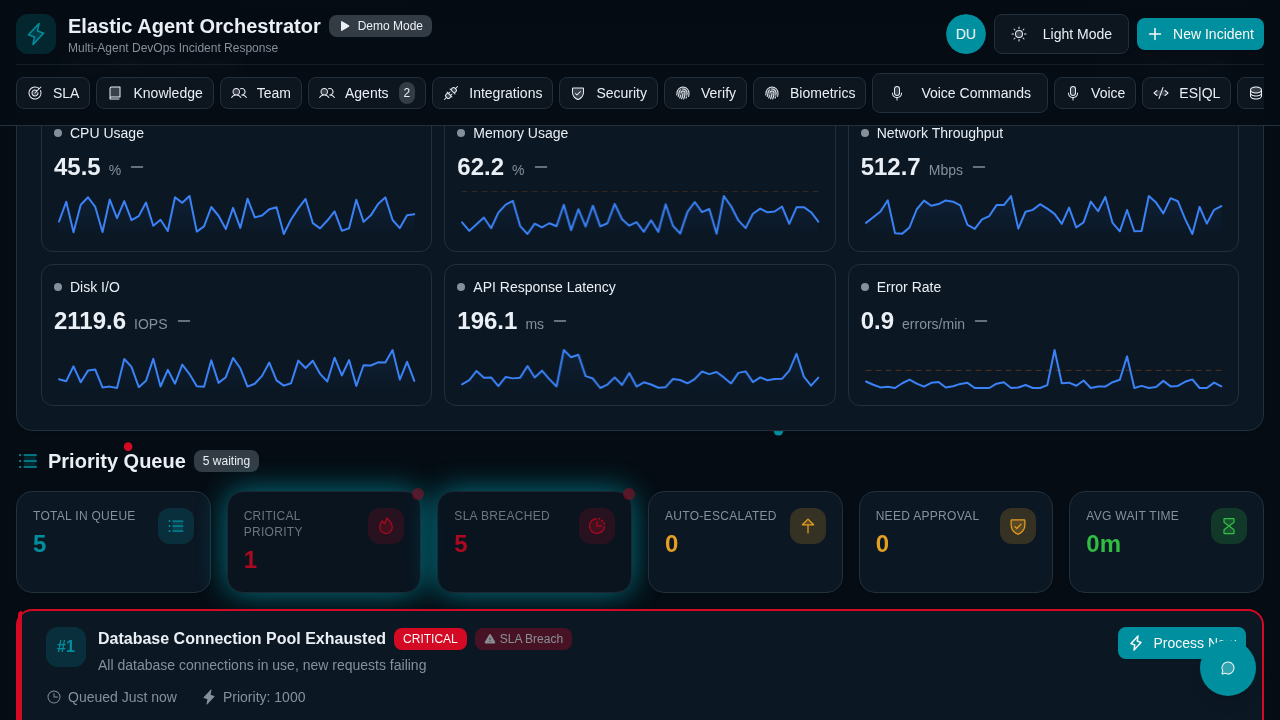
Task: Select the Total In Queue card
Action: pyautogui.click(x=113, y=542)
